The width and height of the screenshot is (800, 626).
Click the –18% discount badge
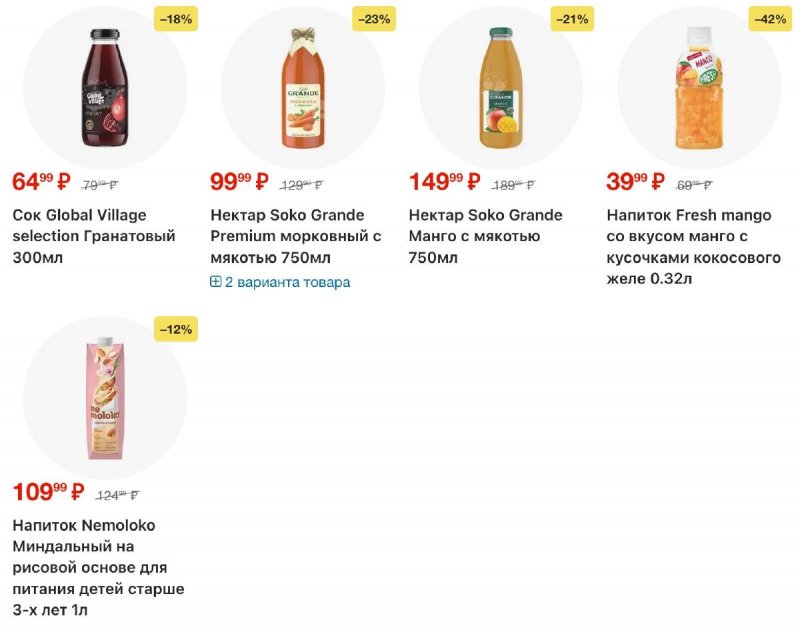pos(176,19)
